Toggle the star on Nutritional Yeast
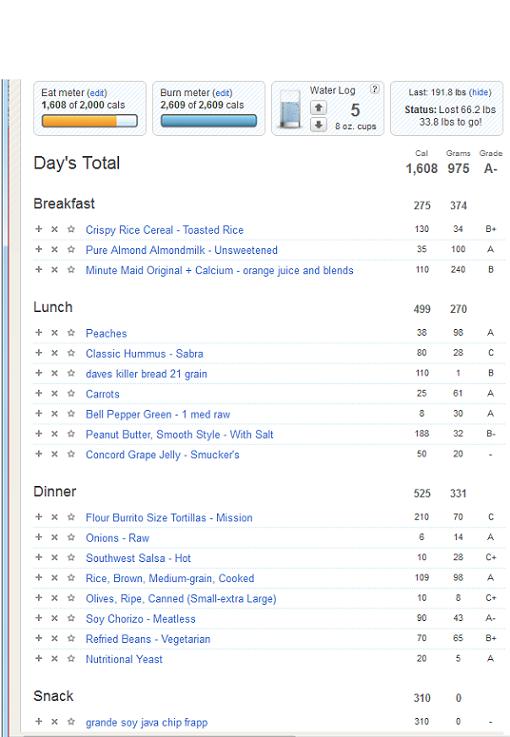The image size is (510, 737). click(71, 659)
